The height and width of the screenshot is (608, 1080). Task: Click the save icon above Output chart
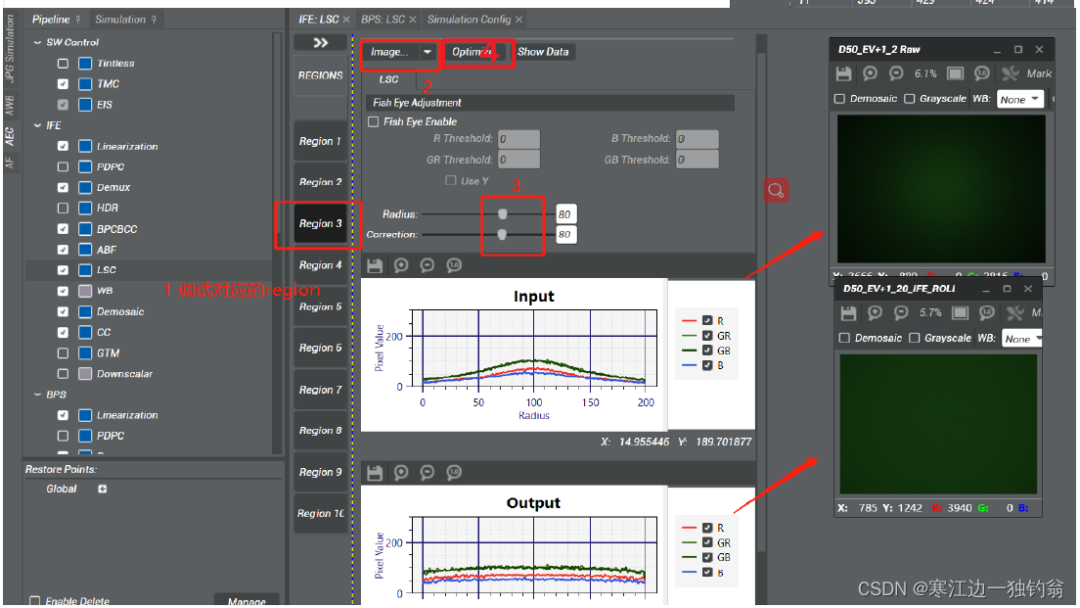tap(375, 472)
